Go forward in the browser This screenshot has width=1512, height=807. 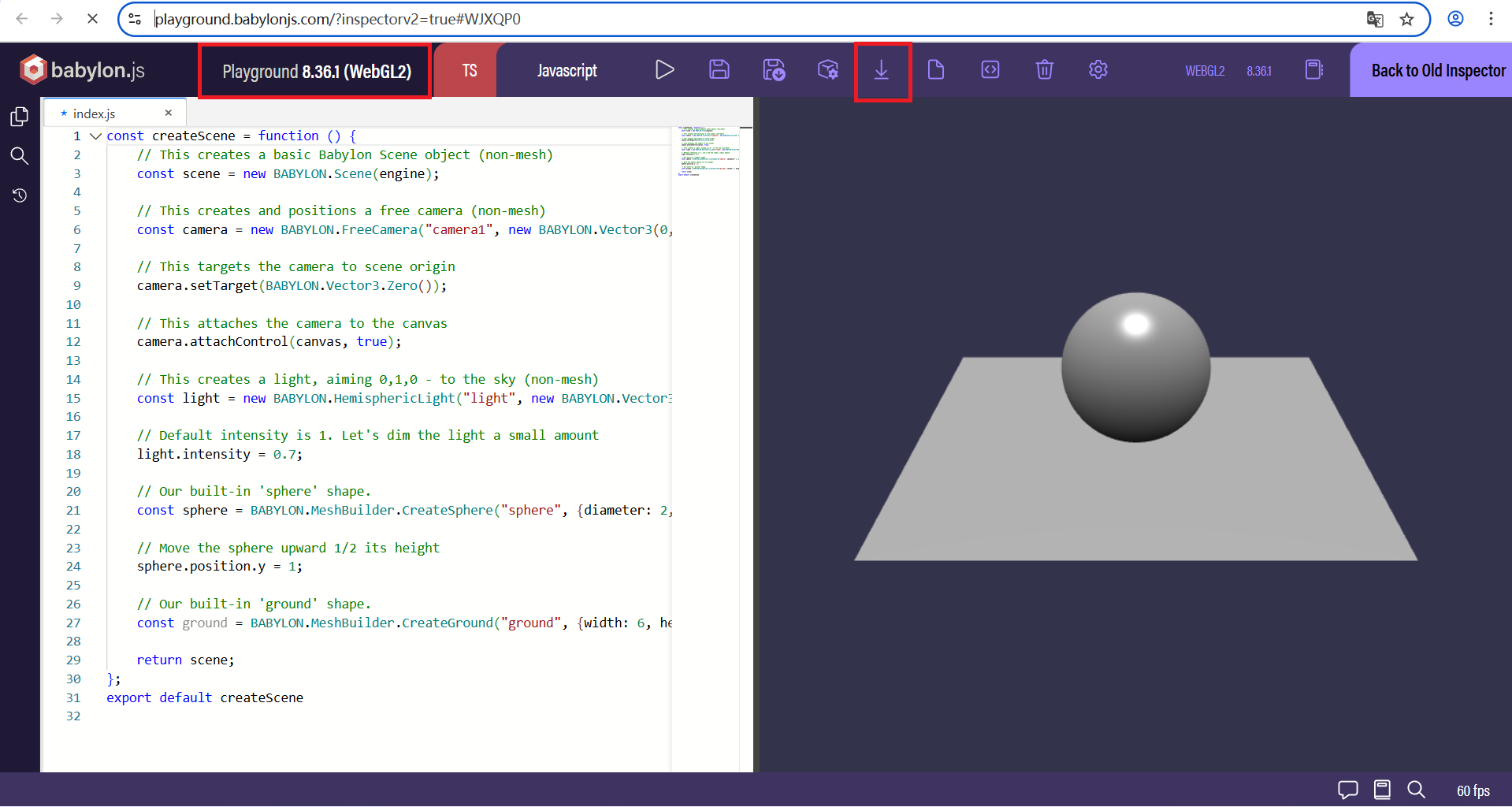click(x=57, y=19)
